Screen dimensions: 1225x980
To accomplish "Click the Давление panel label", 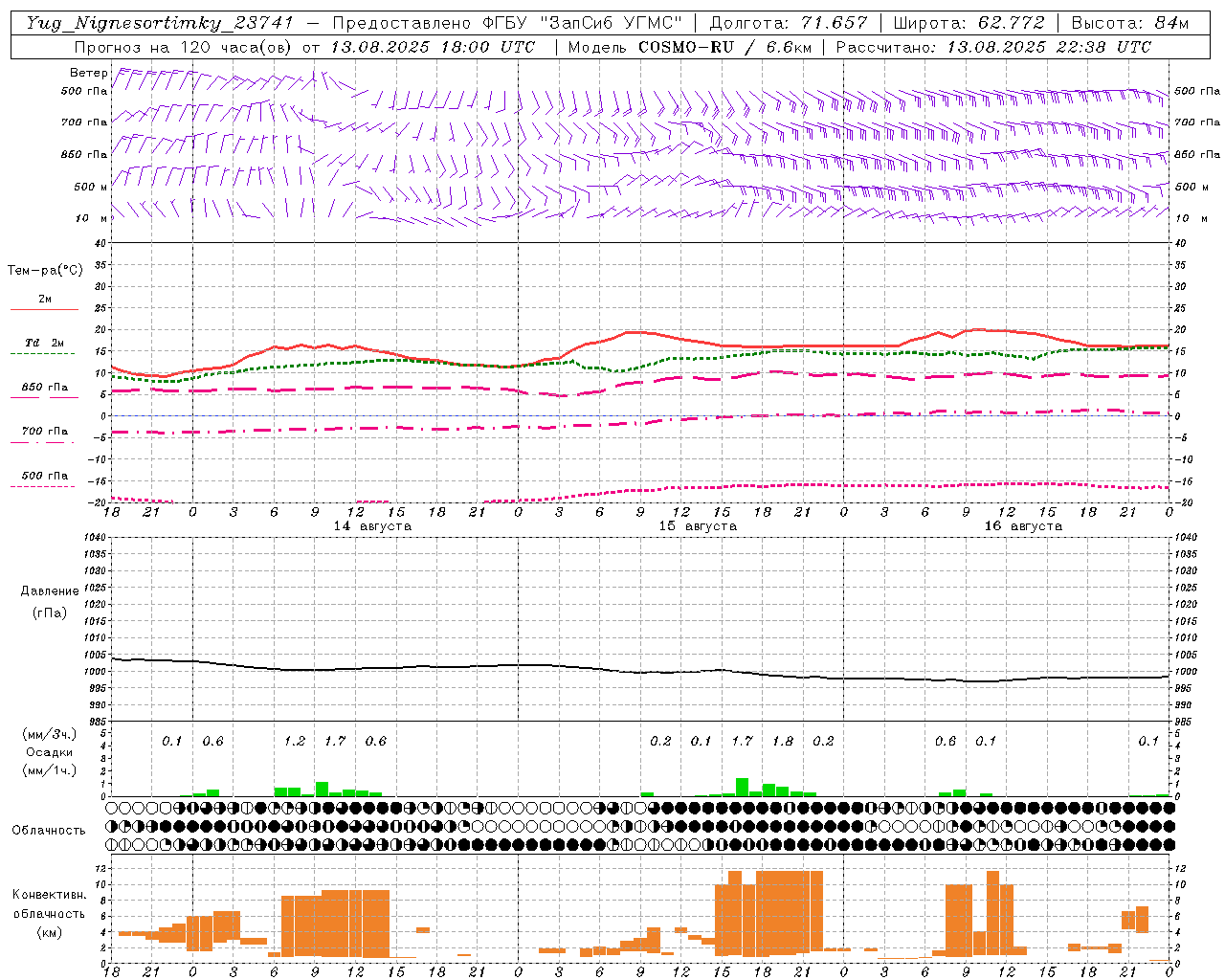I will point(50,590).
